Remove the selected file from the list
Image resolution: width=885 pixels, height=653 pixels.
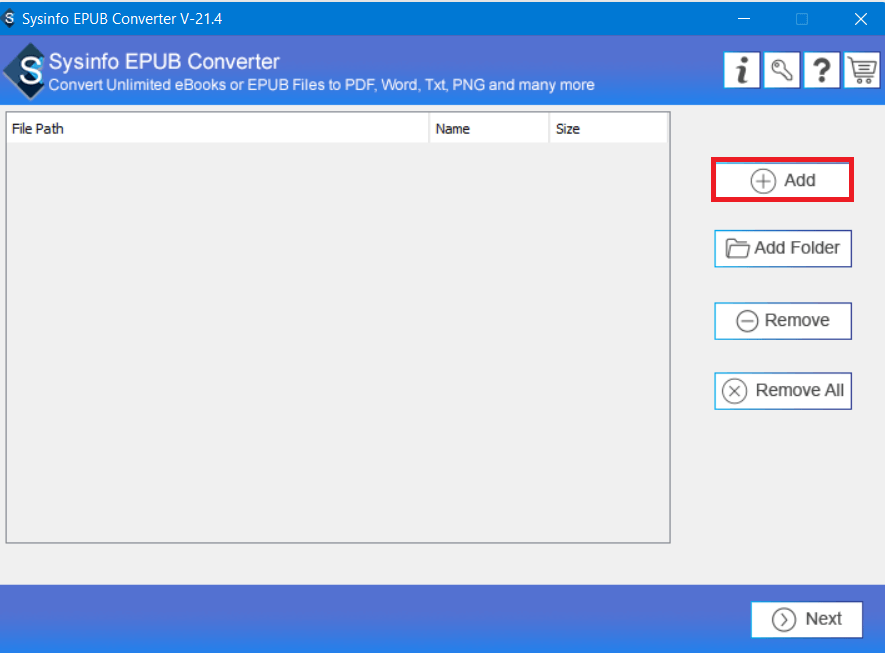[x=783, y=320]
